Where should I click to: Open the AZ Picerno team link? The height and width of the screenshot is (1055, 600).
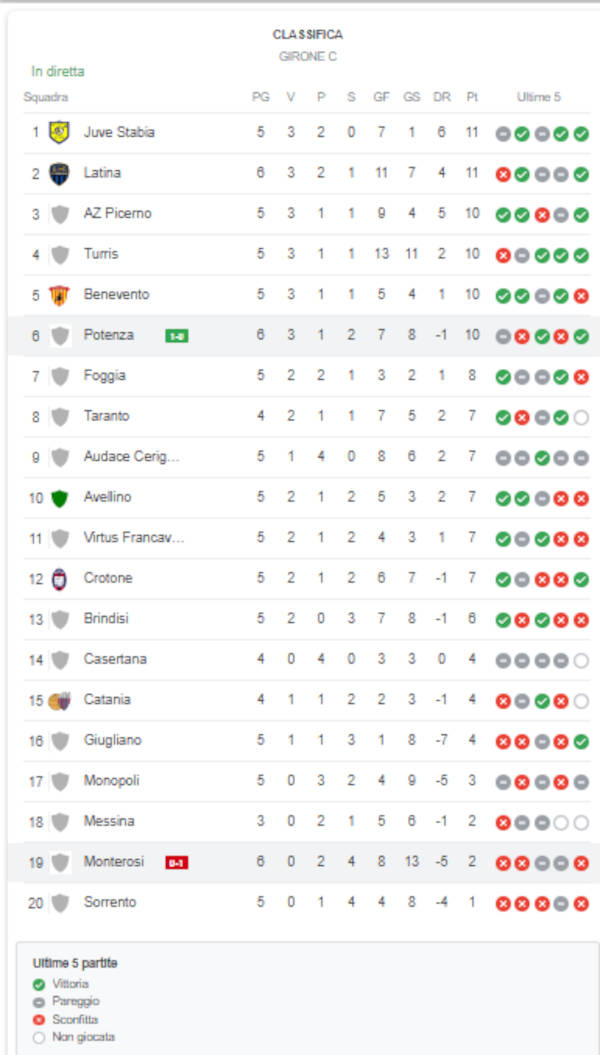117,213
